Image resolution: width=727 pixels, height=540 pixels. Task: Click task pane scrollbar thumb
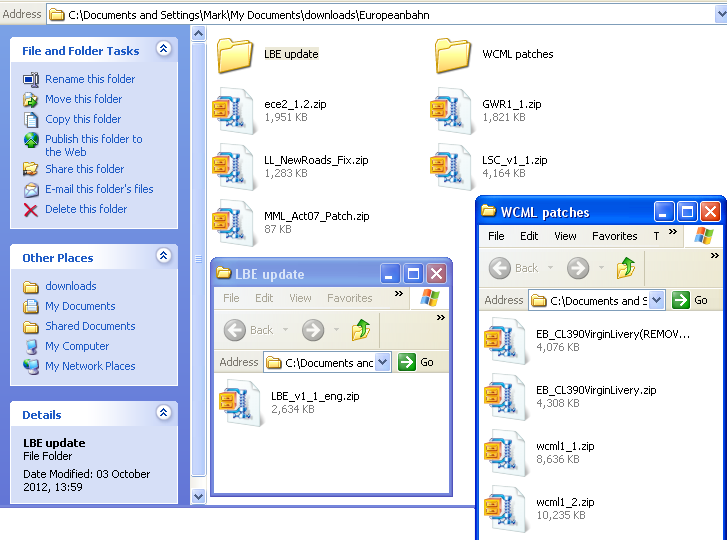[198, 259]
